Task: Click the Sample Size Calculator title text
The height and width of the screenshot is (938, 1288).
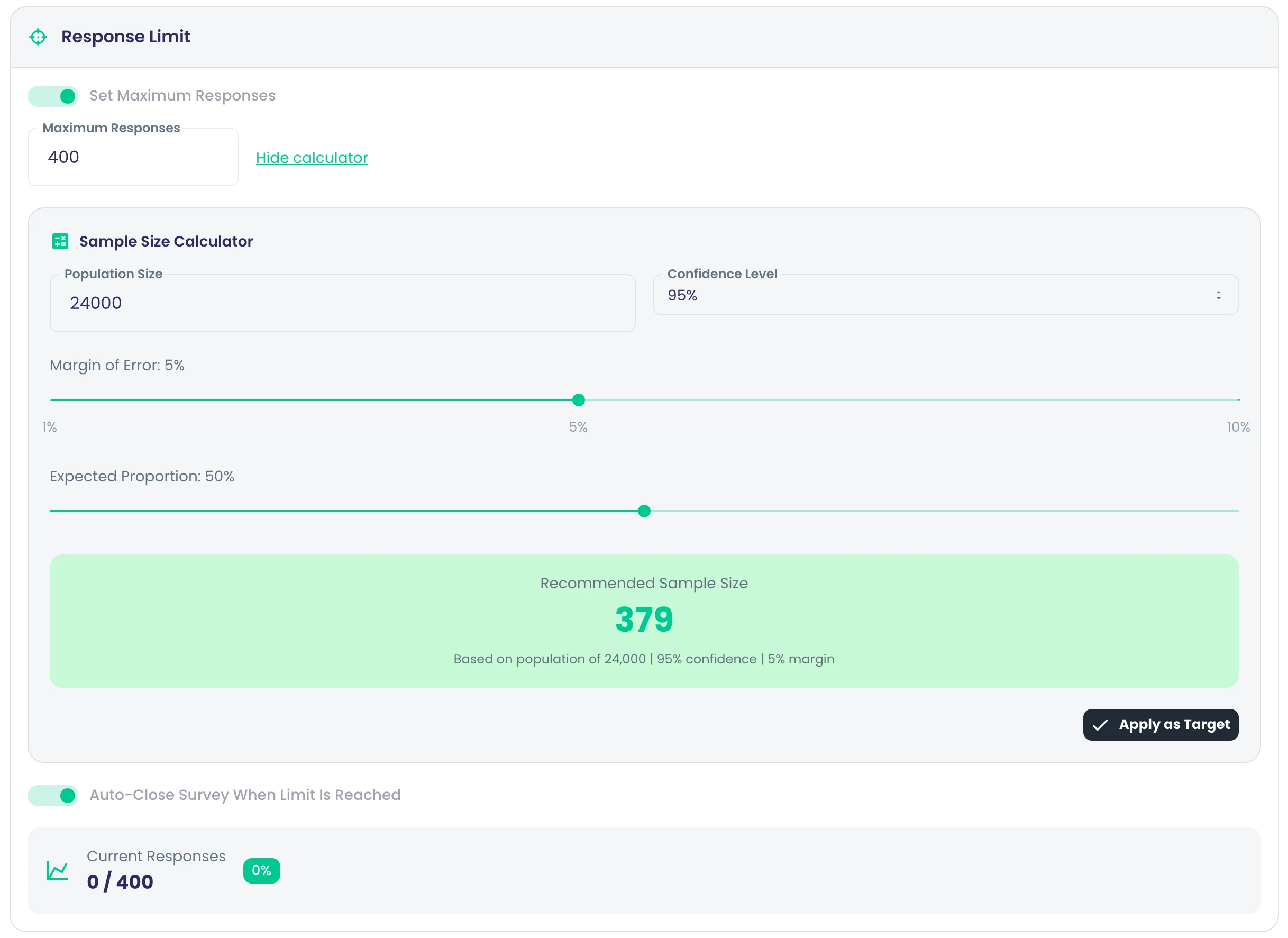Action: tap(166, 241)
